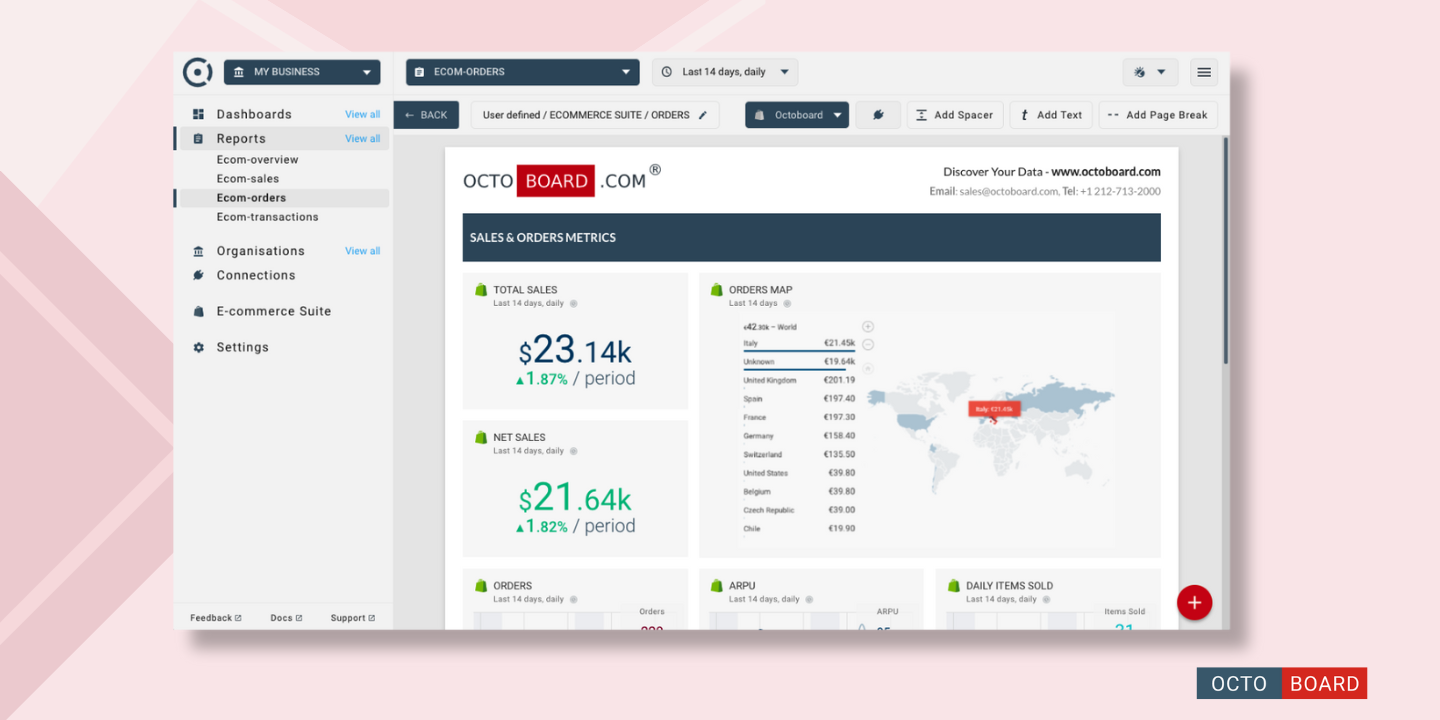Click the Shopify icon on ORDERS MAP widget
Viewport: 1440px width, 720px height.
[x=716, y=290]
